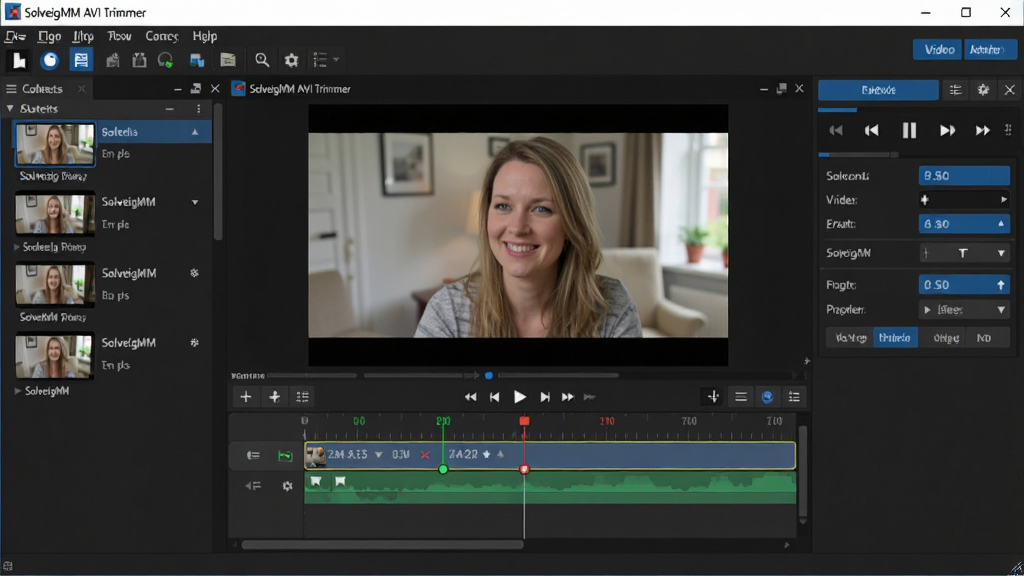Click the first flag marker on audio track
Viewport: 1024px width, 576px height.
(316, 481)
